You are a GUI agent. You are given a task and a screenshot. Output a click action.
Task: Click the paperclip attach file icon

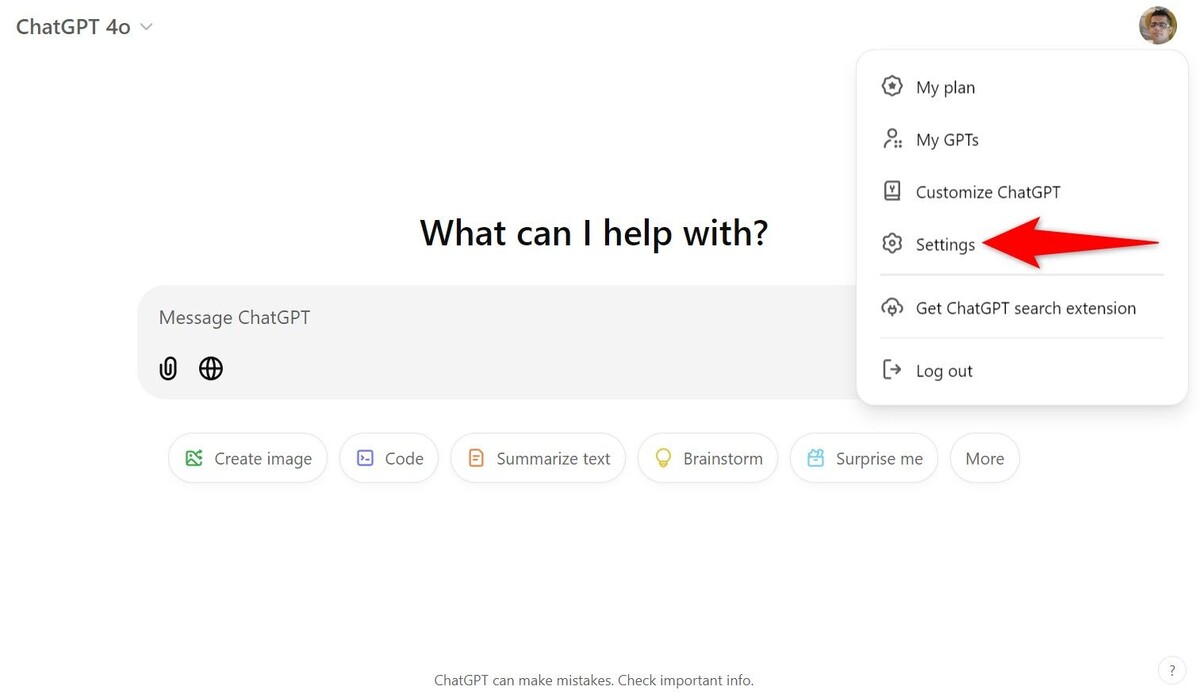point(168,369)
